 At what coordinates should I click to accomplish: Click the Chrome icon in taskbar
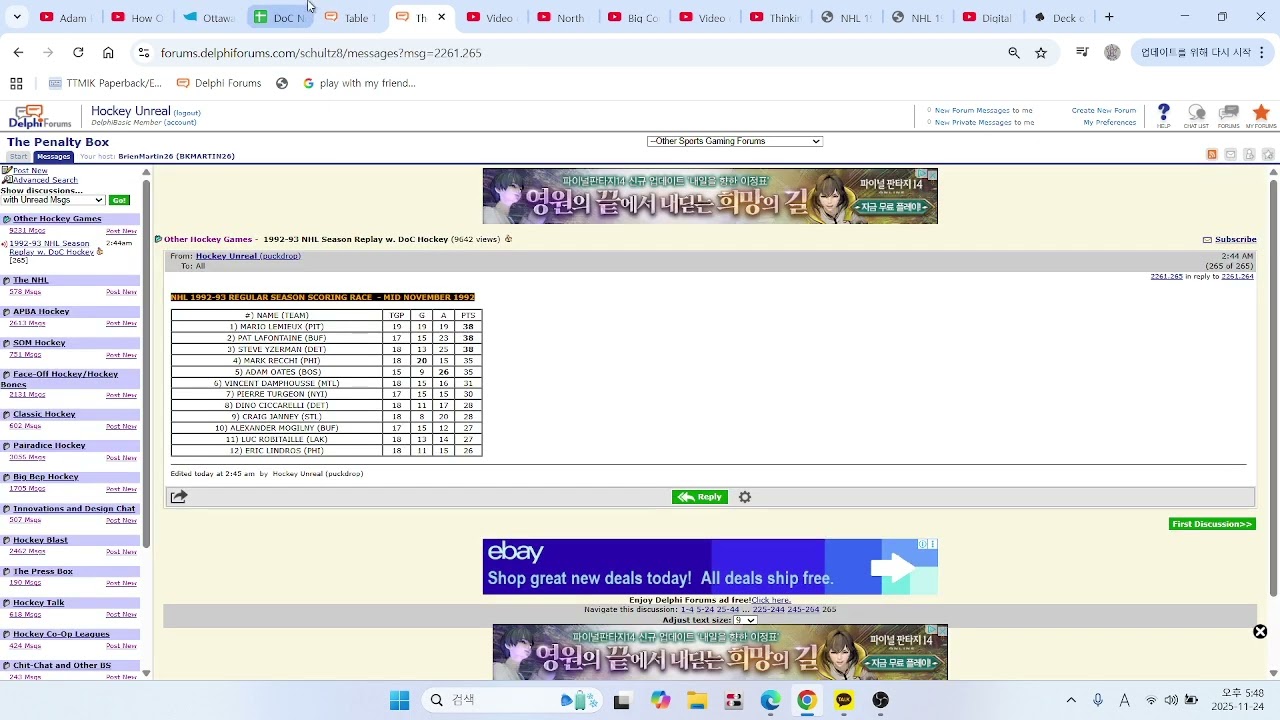tap(807, 700)
